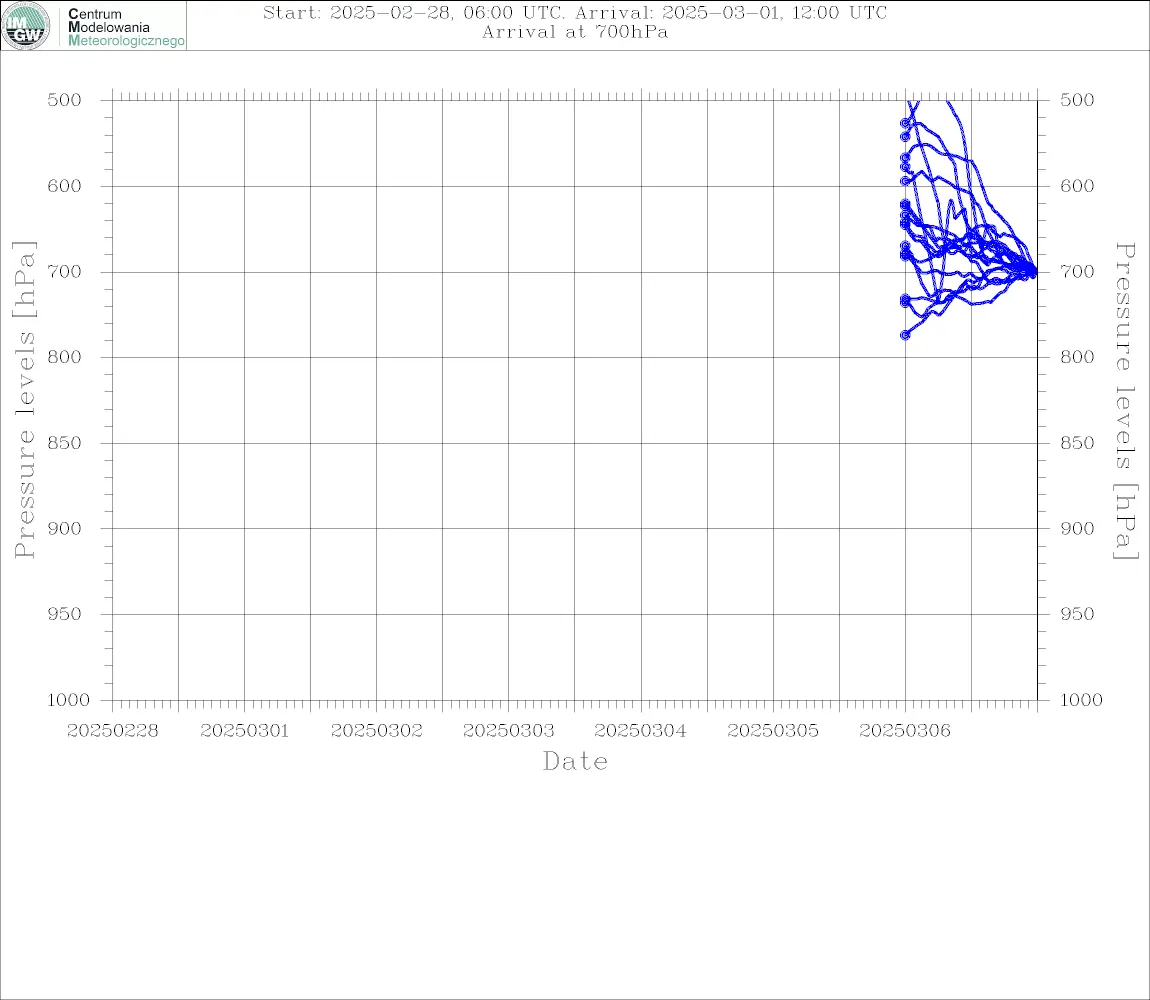This screenshot has height=1000, width=1150.
Task: Click the Centrum Modelowania Meteorologicznego title
Action: click(x=125, y=27)
